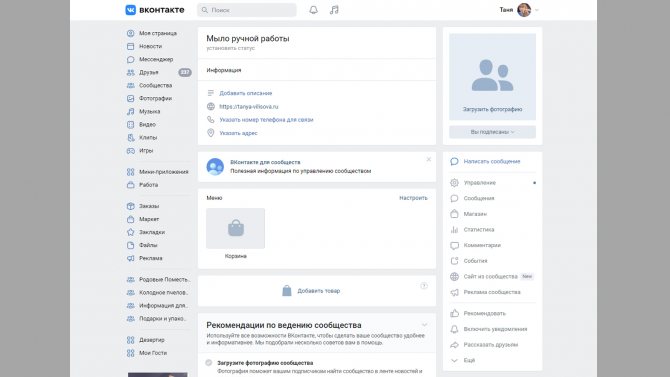670x377 pixels.
Task: Open Сайт из сообщества globe icon
Action: pyautogui.click(x=454, y=277)
